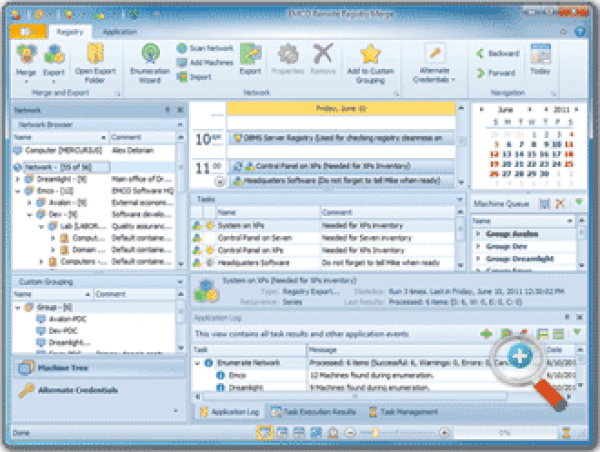Click the Merge ribbon icon
Image resolution: width=600 pixels, height=452 pixels.
click(x=26, y=61)
